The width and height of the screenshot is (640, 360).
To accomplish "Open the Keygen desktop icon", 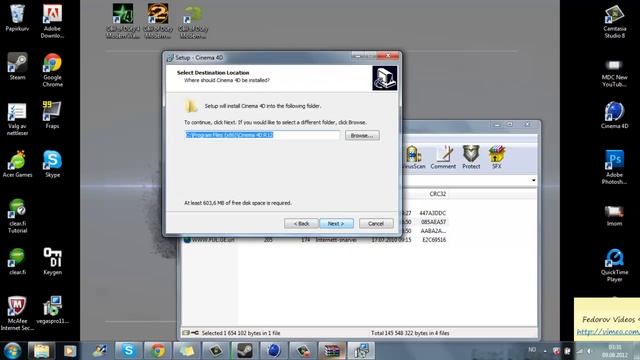I will 52,261.
